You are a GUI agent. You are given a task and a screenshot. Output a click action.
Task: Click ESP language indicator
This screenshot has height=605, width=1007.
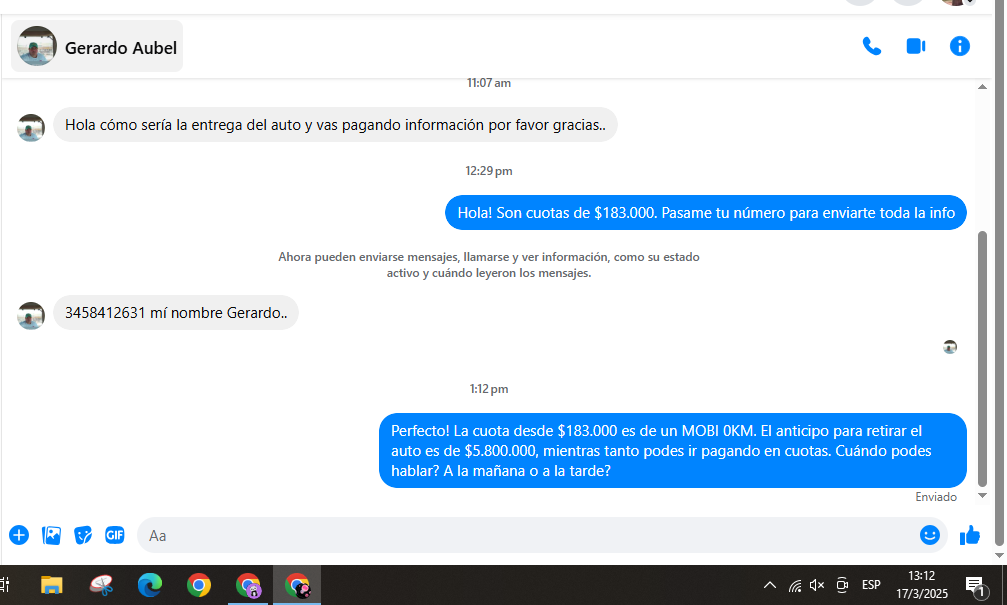(871, 585)
